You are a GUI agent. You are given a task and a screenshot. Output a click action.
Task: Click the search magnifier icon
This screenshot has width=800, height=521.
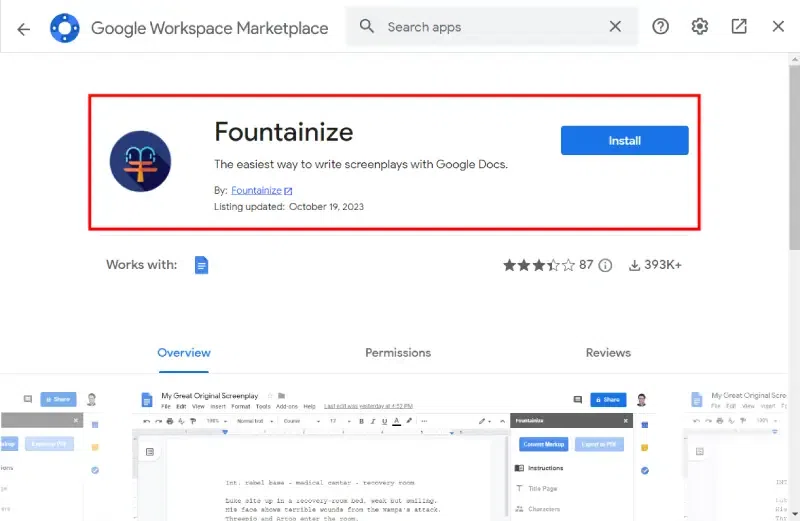click(366, 26)
